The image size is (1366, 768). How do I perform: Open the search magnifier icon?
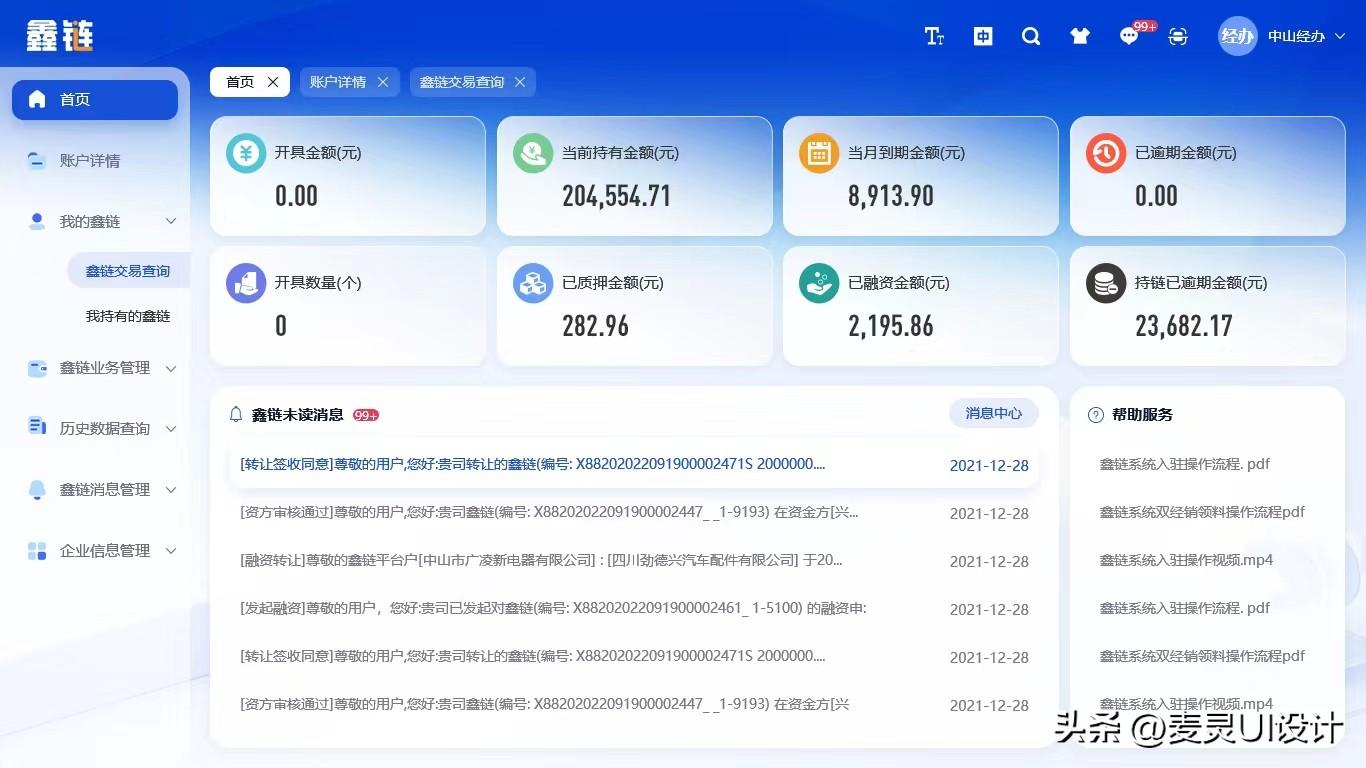coord(1031,37)
